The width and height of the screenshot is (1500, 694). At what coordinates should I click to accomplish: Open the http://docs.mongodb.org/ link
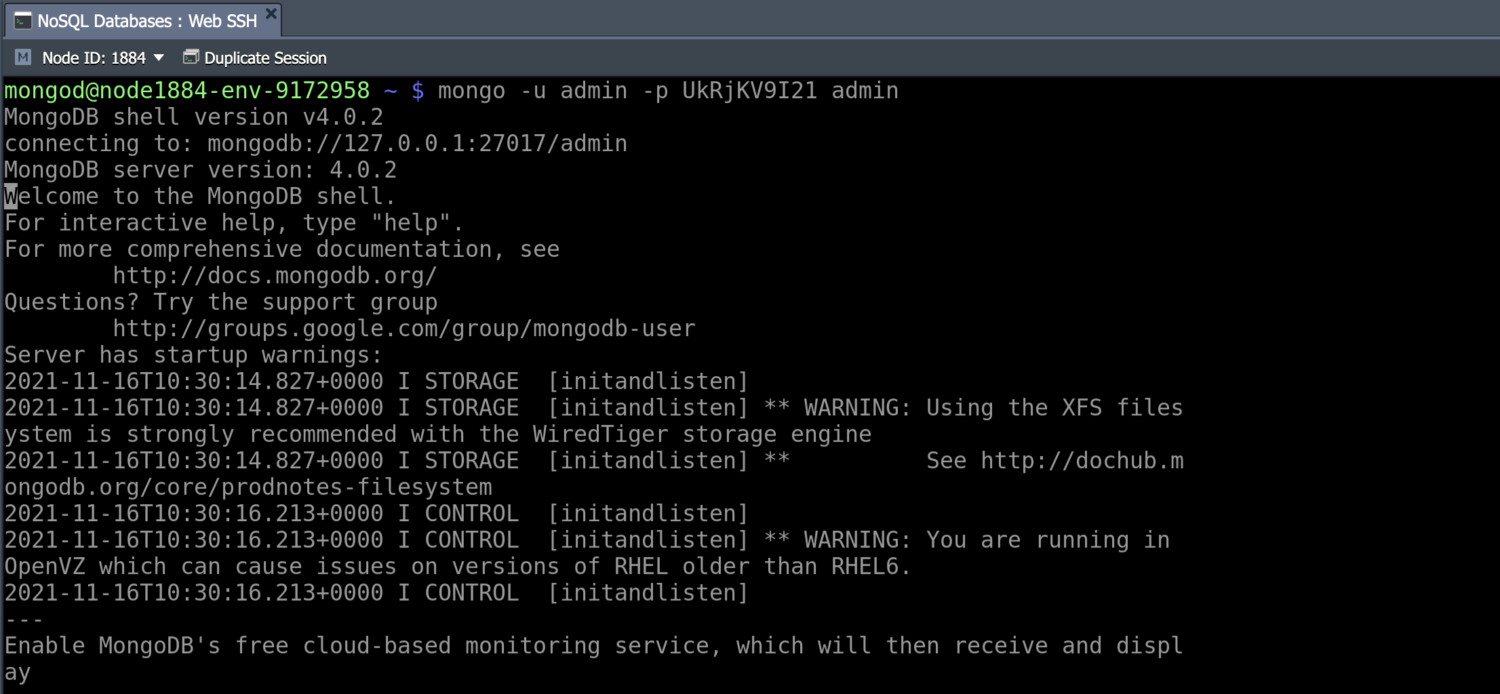point(275,275)
